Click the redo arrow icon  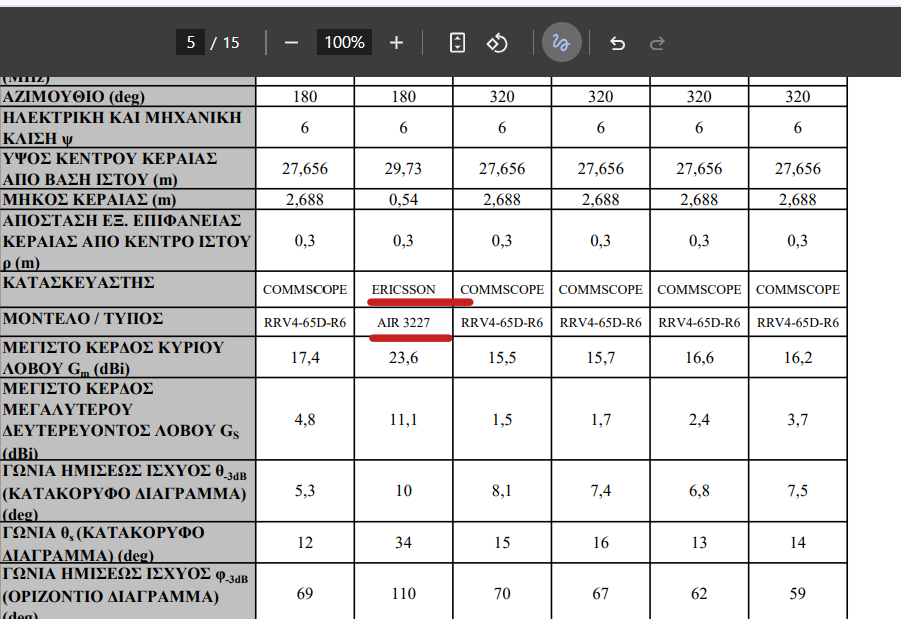tap(657, 43)
